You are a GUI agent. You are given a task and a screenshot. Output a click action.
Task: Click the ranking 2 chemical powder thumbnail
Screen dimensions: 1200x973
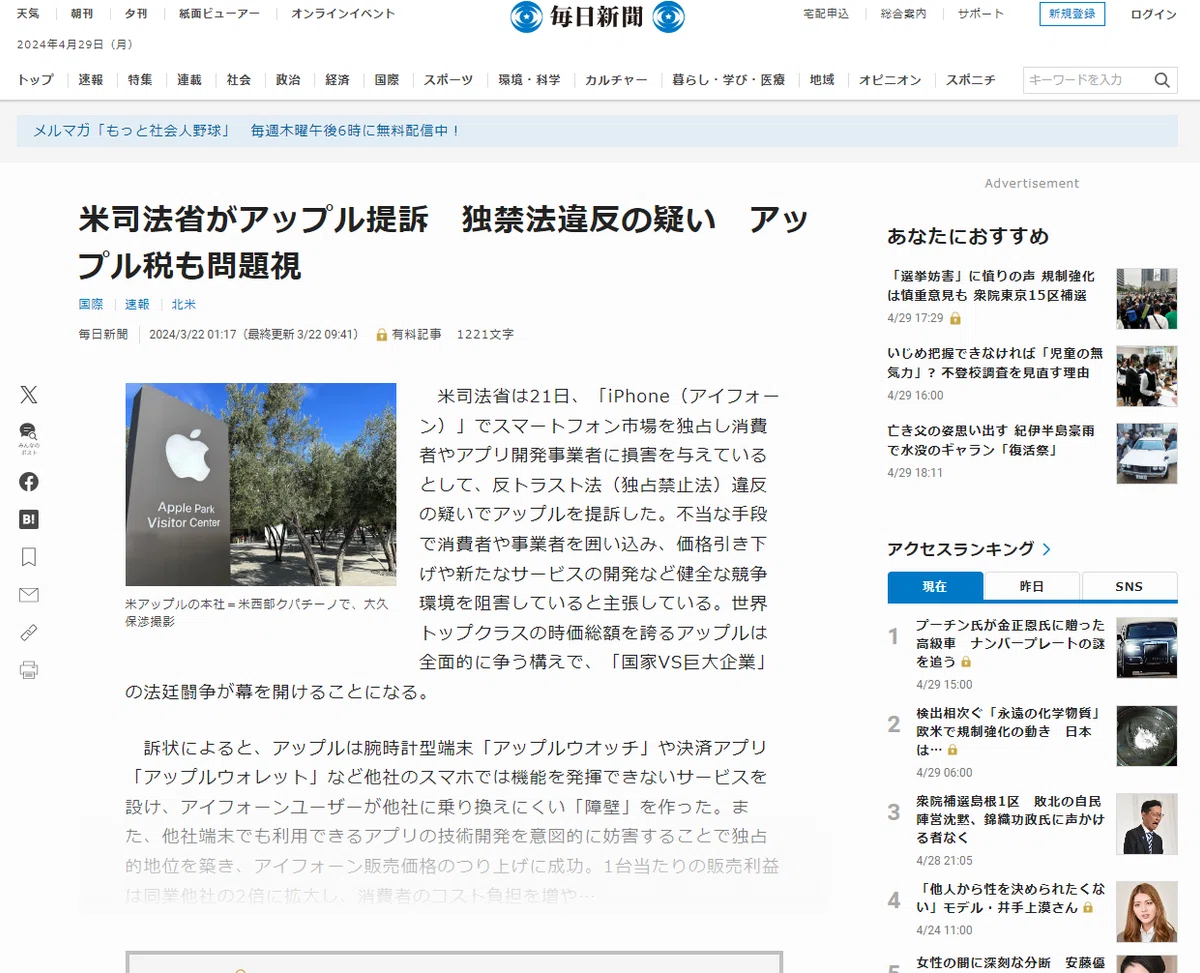1147,736
